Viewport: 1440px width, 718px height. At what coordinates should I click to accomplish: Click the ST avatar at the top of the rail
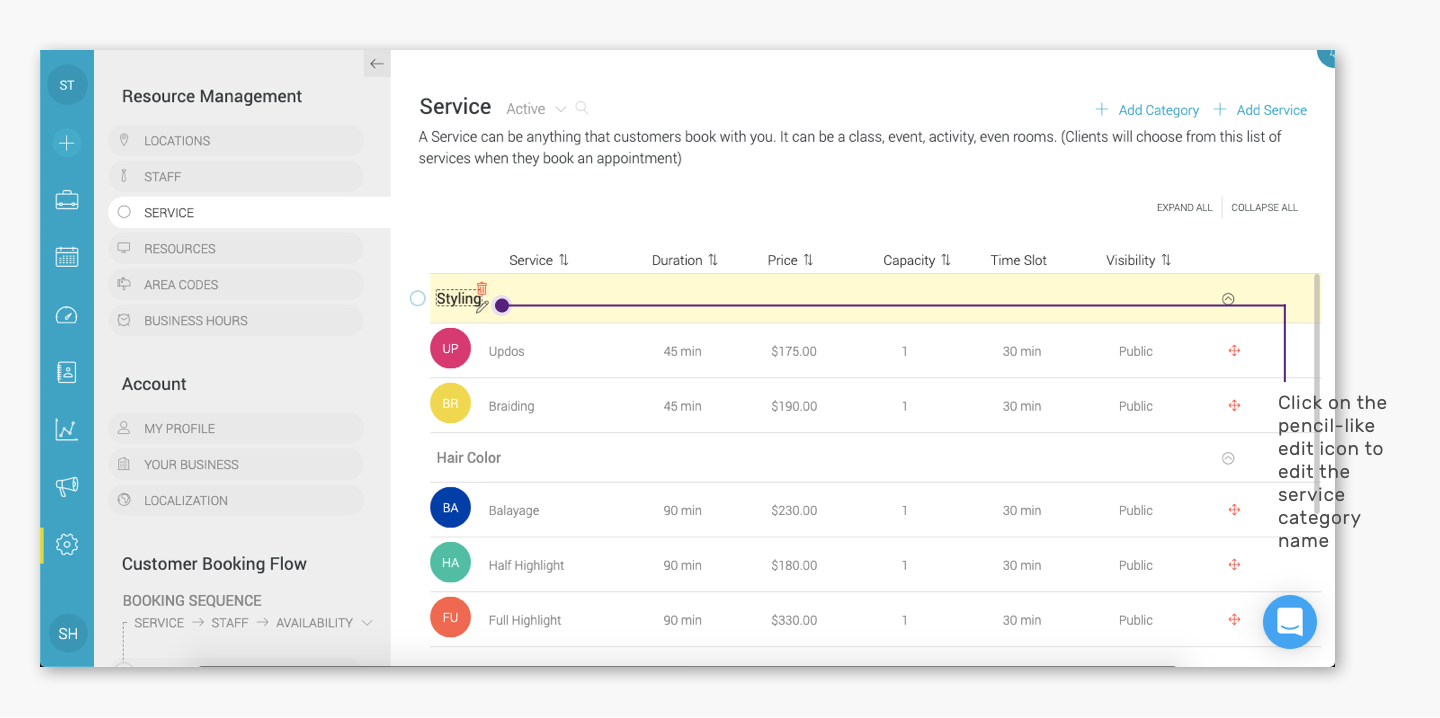coord(67,85)
